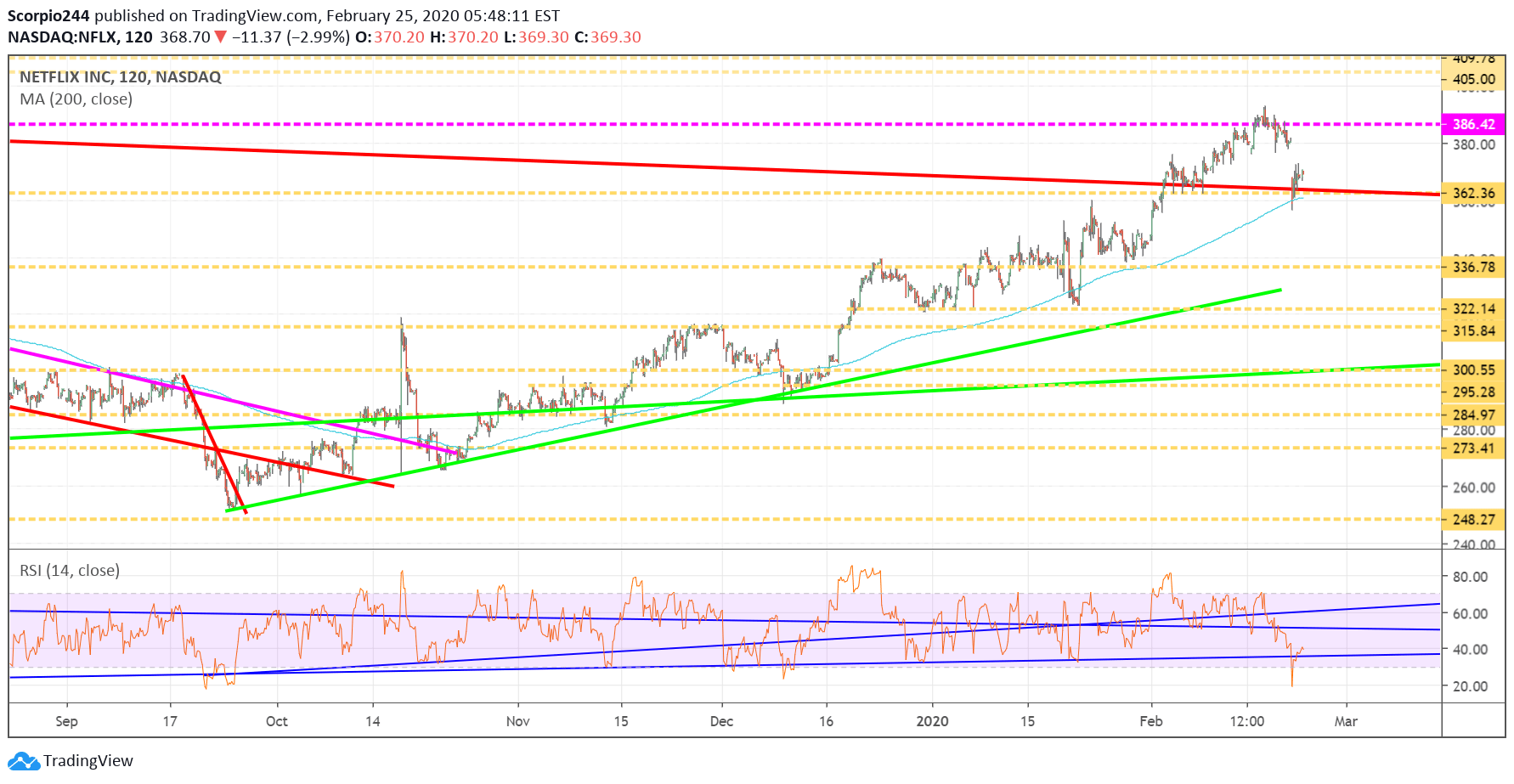Screen dimensions: 1514x784
Task: Click the open price O:370.20
Action: coord(389,37)
